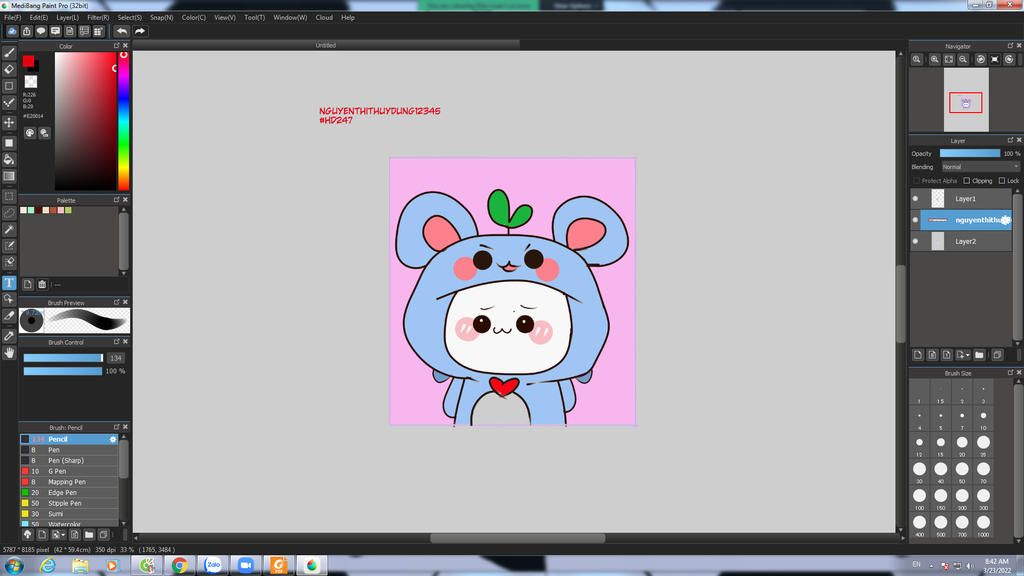Enable the Lock checkbox
The width and height of the screenshot is (1024, 576).
[x=1002, y=181]
